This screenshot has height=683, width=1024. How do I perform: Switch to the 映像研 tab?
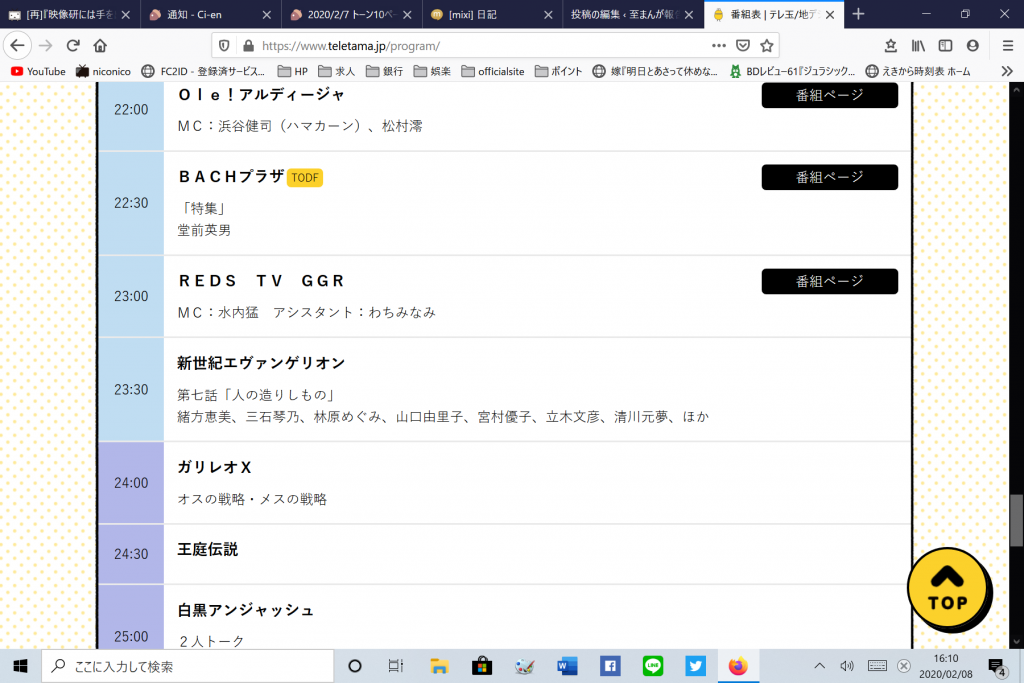[70, 14]
